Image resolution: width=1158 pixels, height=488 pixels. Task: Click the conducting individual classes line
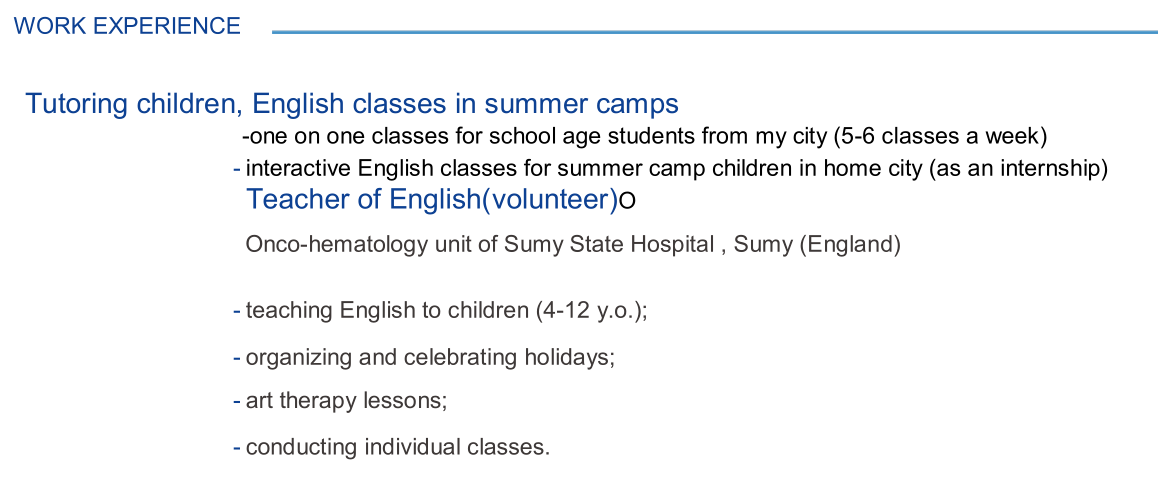398,447
